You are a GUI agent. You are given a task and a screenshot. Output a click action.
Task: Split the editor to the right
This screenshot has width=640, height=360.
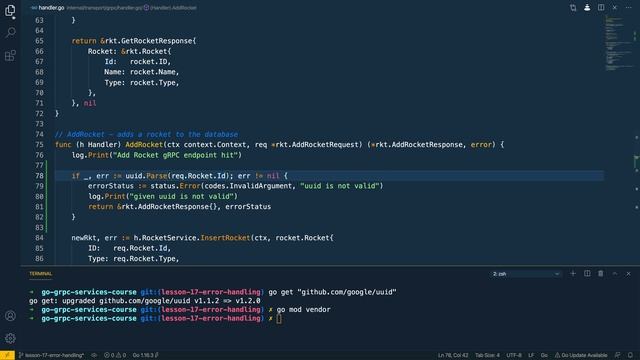click(x=601, y=8)
